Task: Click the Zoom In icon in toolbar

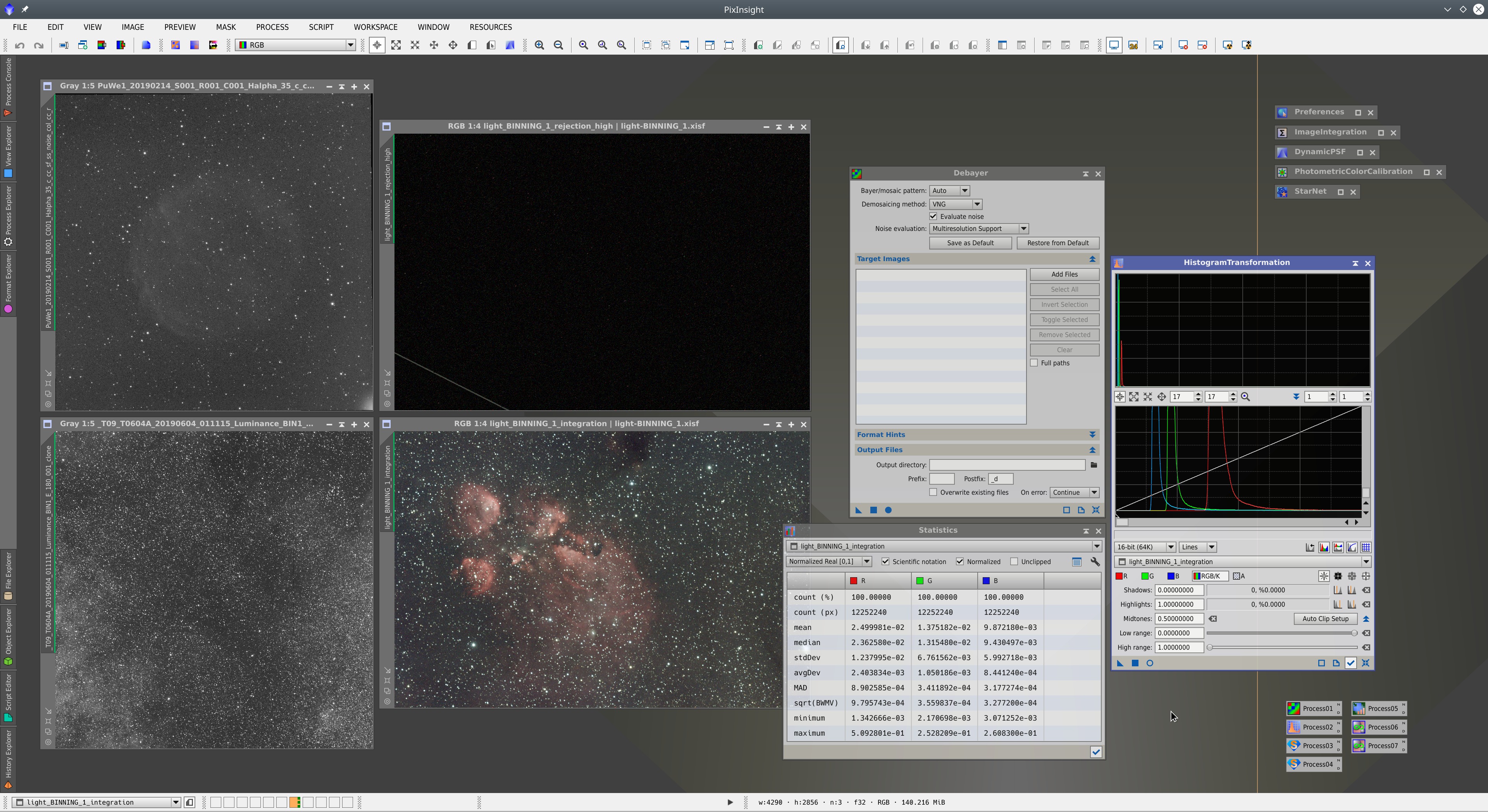Action: click(540, 45)
